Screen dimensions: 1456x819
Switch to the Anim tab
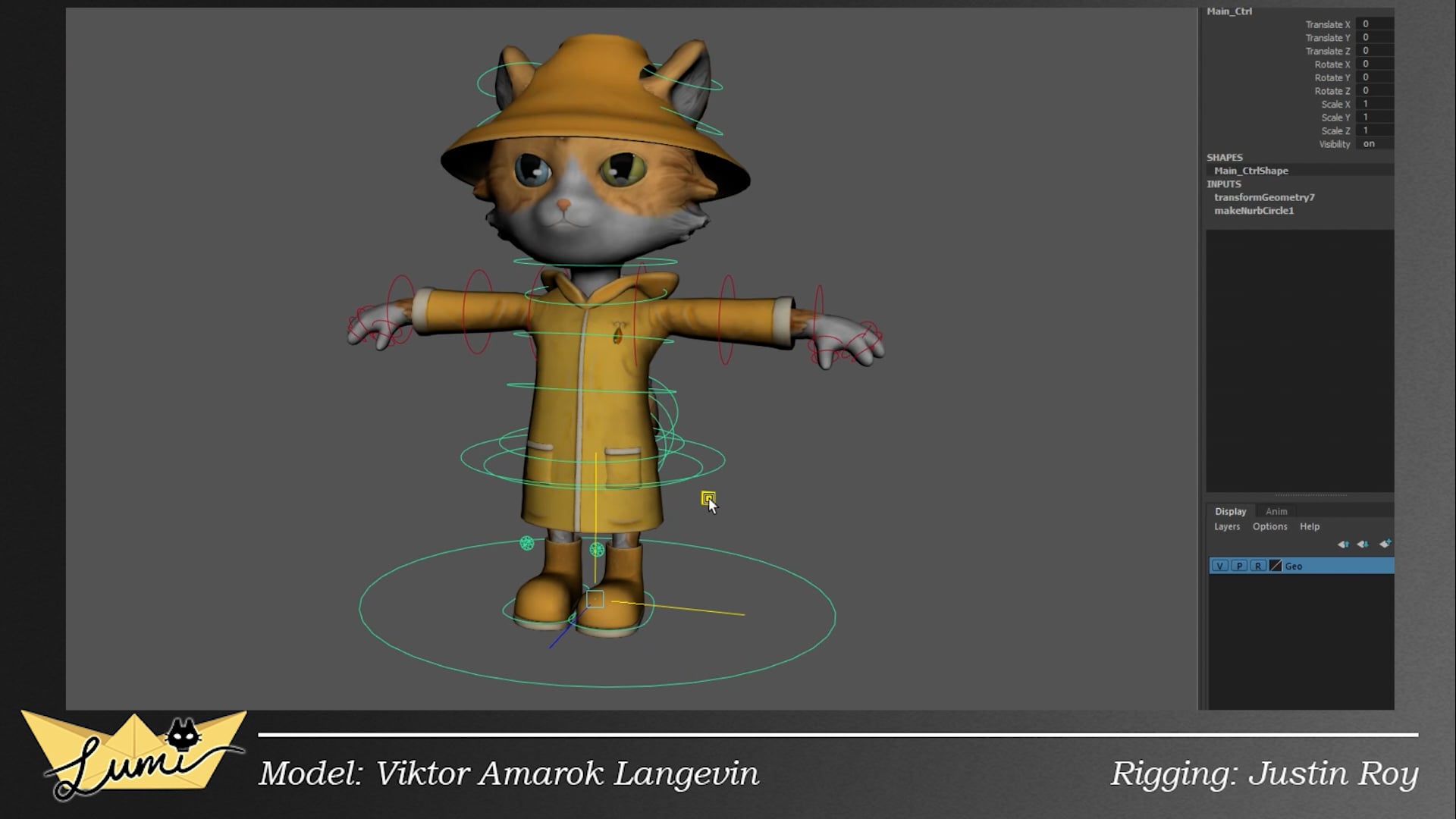pos(1276,512)
